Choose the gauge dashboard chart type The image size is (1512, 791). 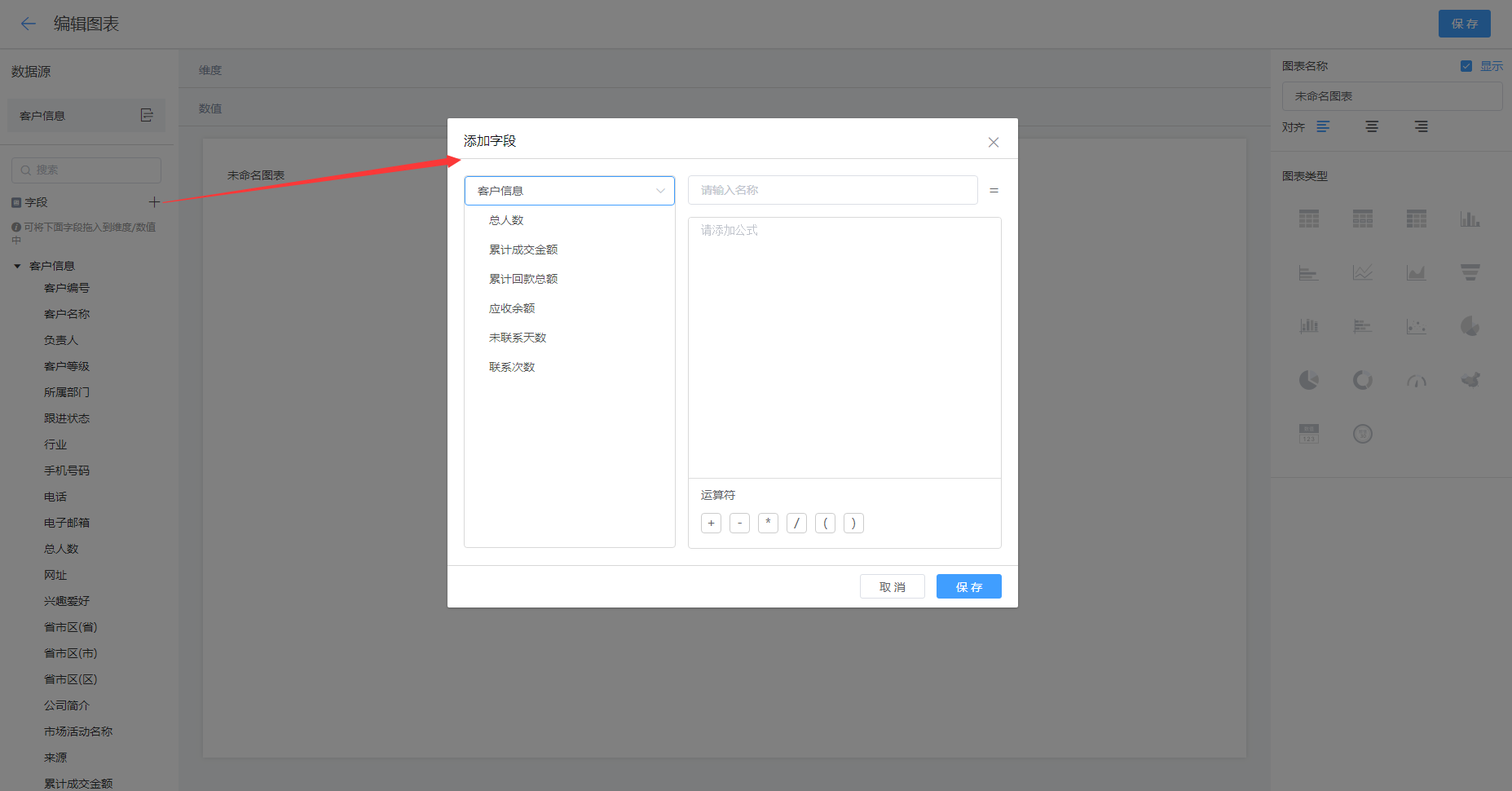point(1417,380)
